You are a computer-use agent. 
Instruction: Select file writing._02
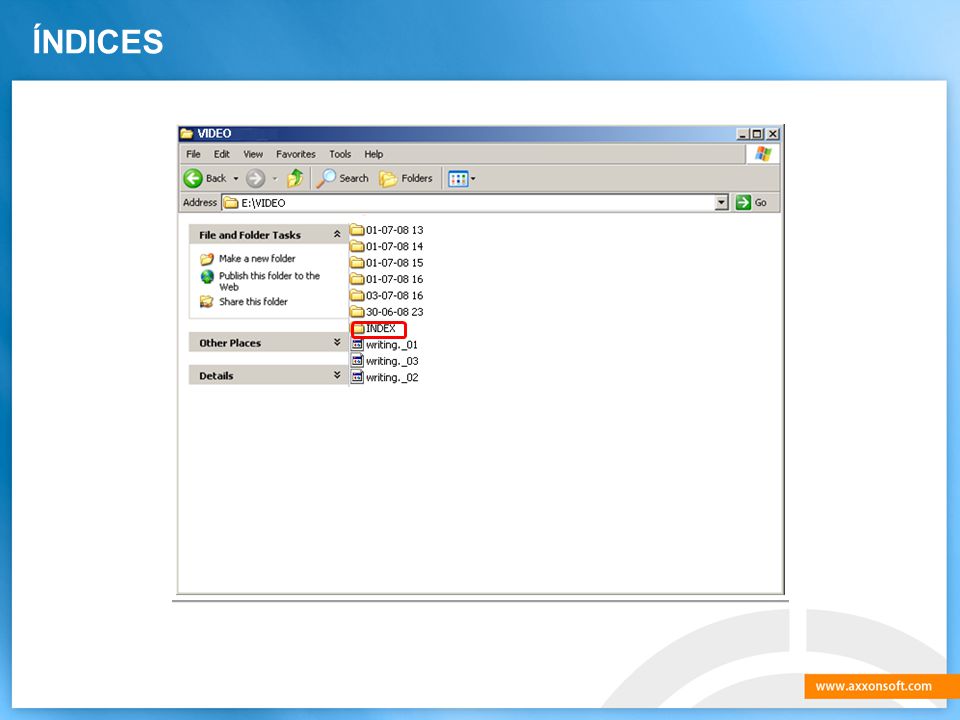(x=384, y=378)
